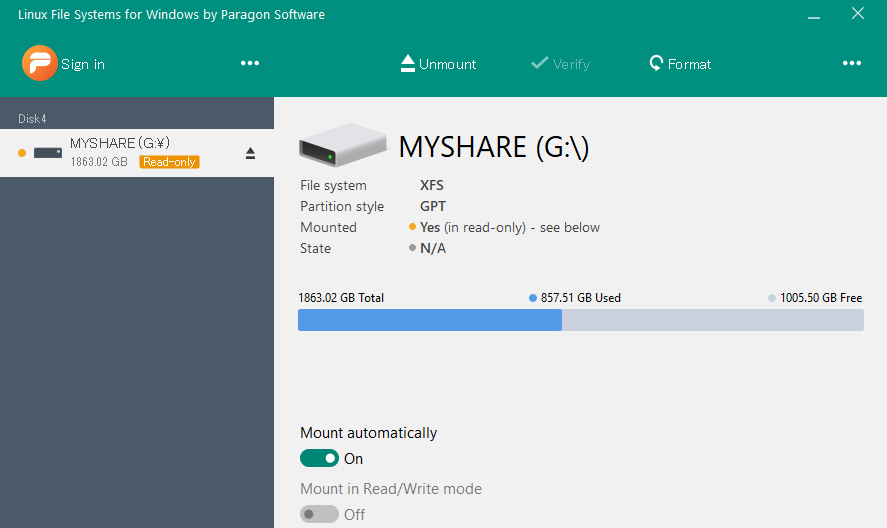
Task: Unmount the selected volume from the toolbar
Action: click(438, 64)
